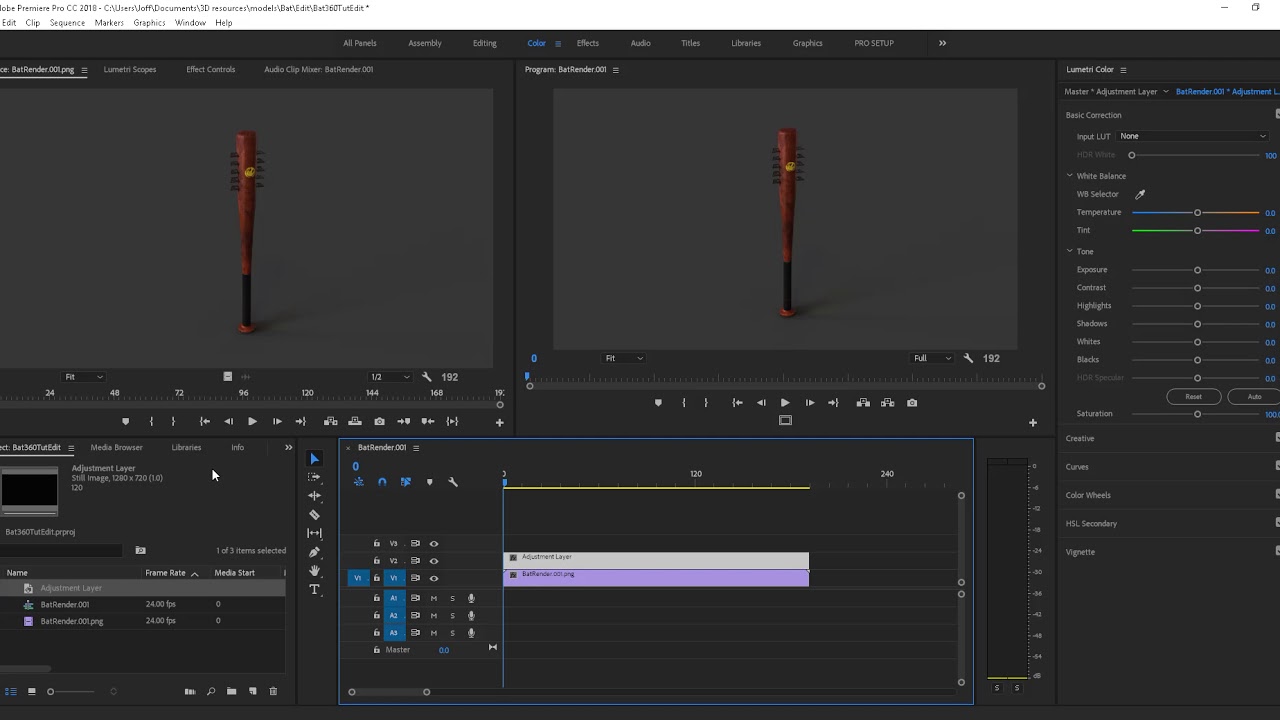Open Source Monitor Fit zoom dropdown

click(83, 377)
